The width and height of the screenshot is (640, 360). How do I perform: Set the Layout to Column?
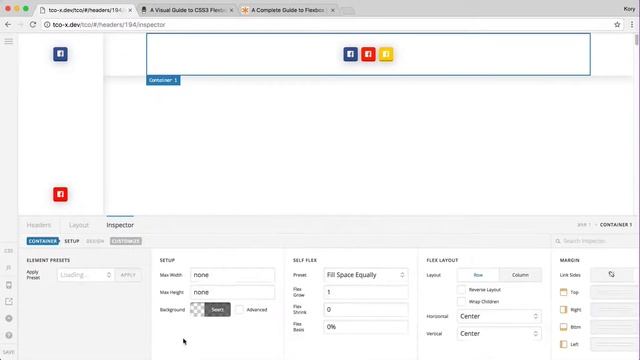(x=520, y=275)
